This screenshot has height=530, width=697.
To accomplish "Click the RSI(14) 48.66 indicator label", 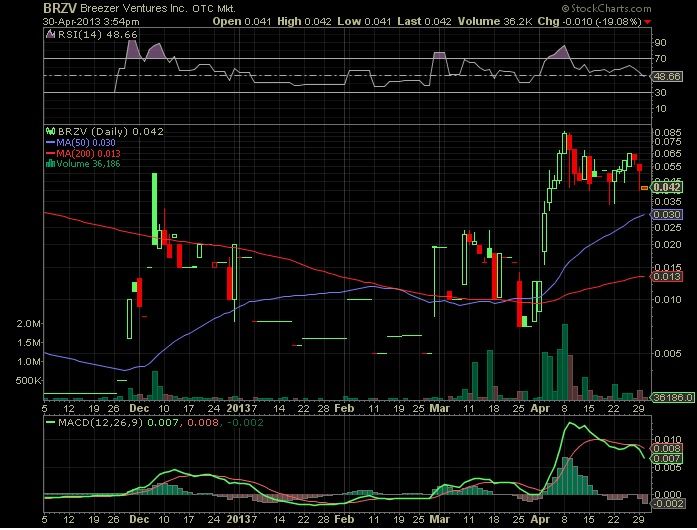I will (98, 34).
